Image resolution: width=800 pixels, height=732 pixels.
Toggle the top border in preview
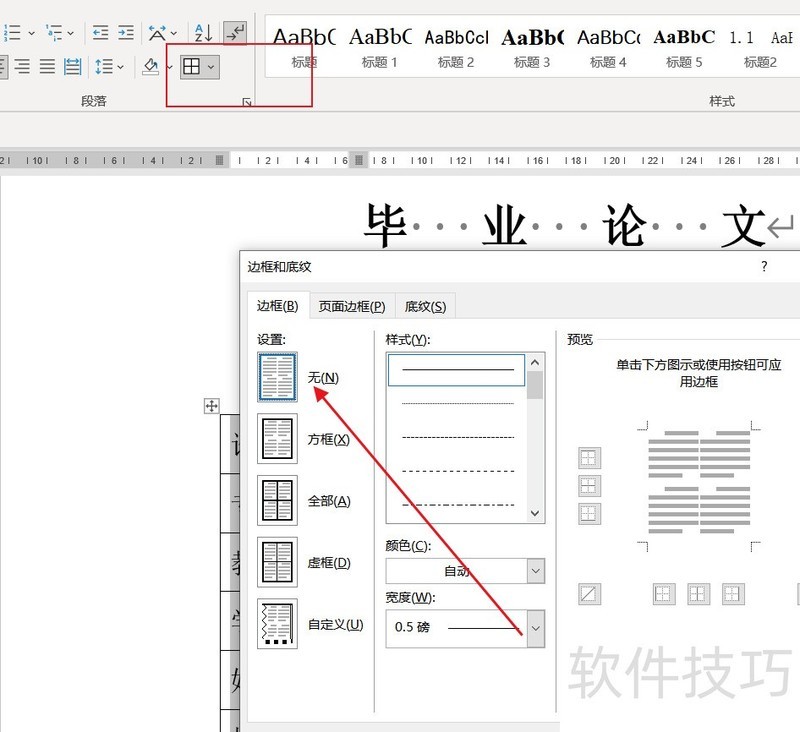(589, 458)
